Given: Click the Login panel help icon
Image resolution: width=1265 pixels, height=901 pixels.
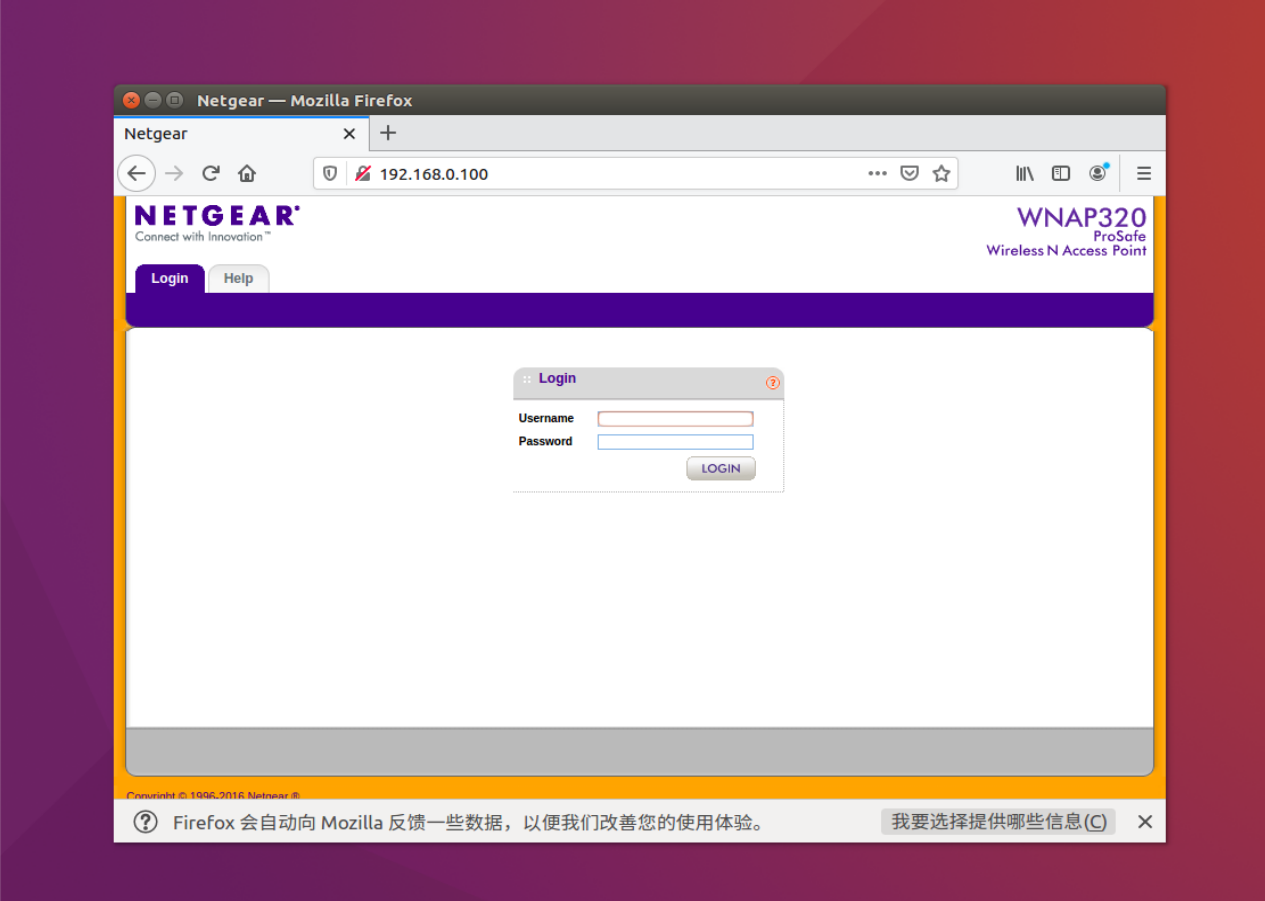Looking at the screenshot, I should (x=772, y=383).
